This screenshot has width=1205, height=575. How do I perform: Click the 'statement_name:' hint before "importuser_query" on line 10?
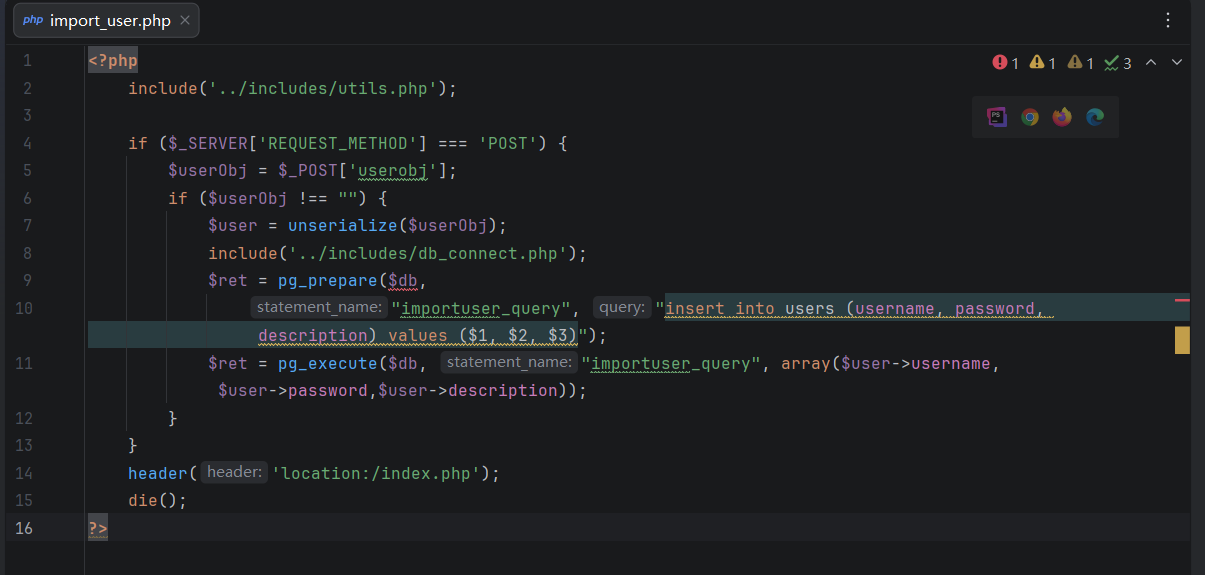coord(317,307)
